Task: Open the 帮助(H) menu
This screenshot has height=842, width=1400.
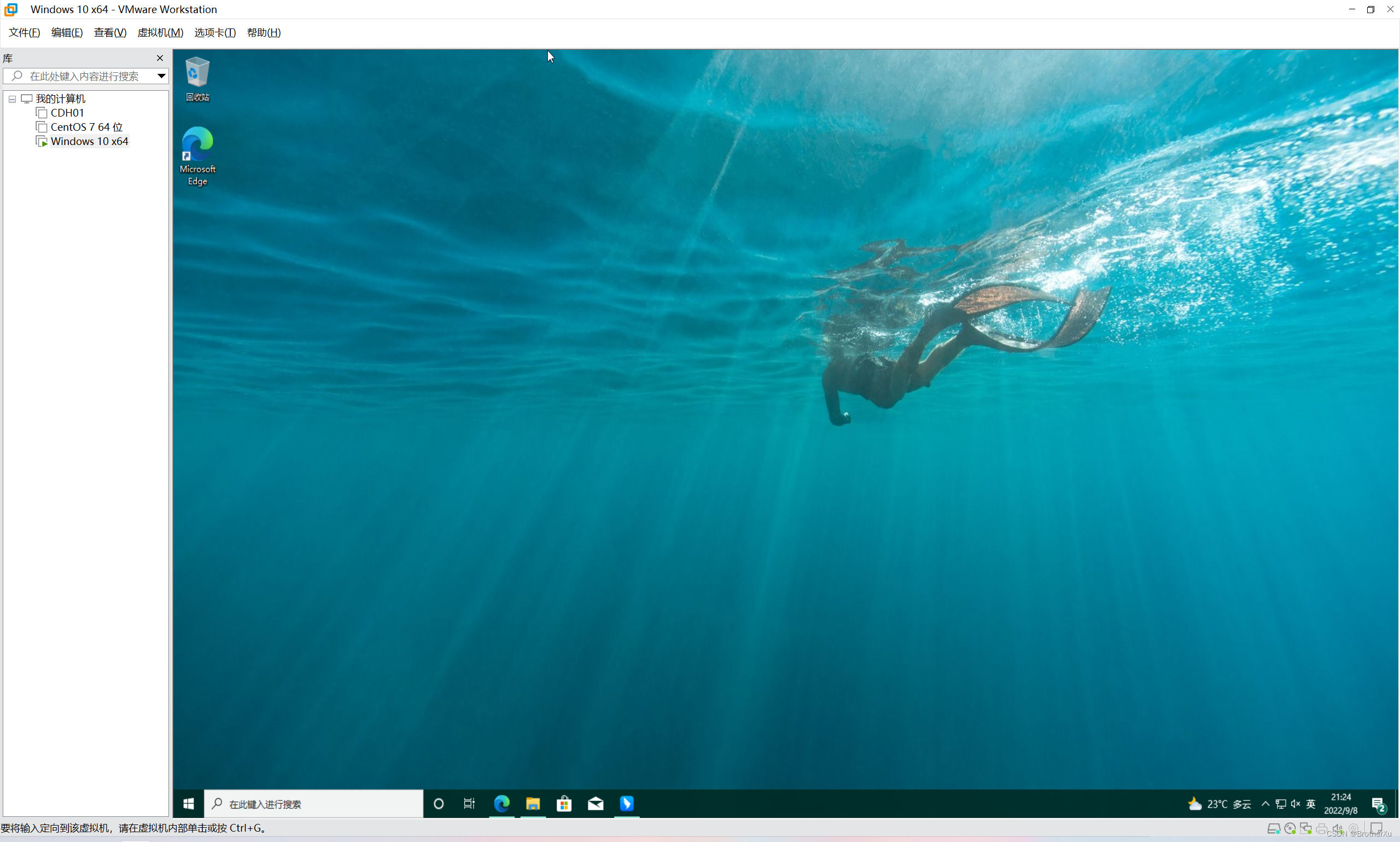Action: (x=264, y=33)
